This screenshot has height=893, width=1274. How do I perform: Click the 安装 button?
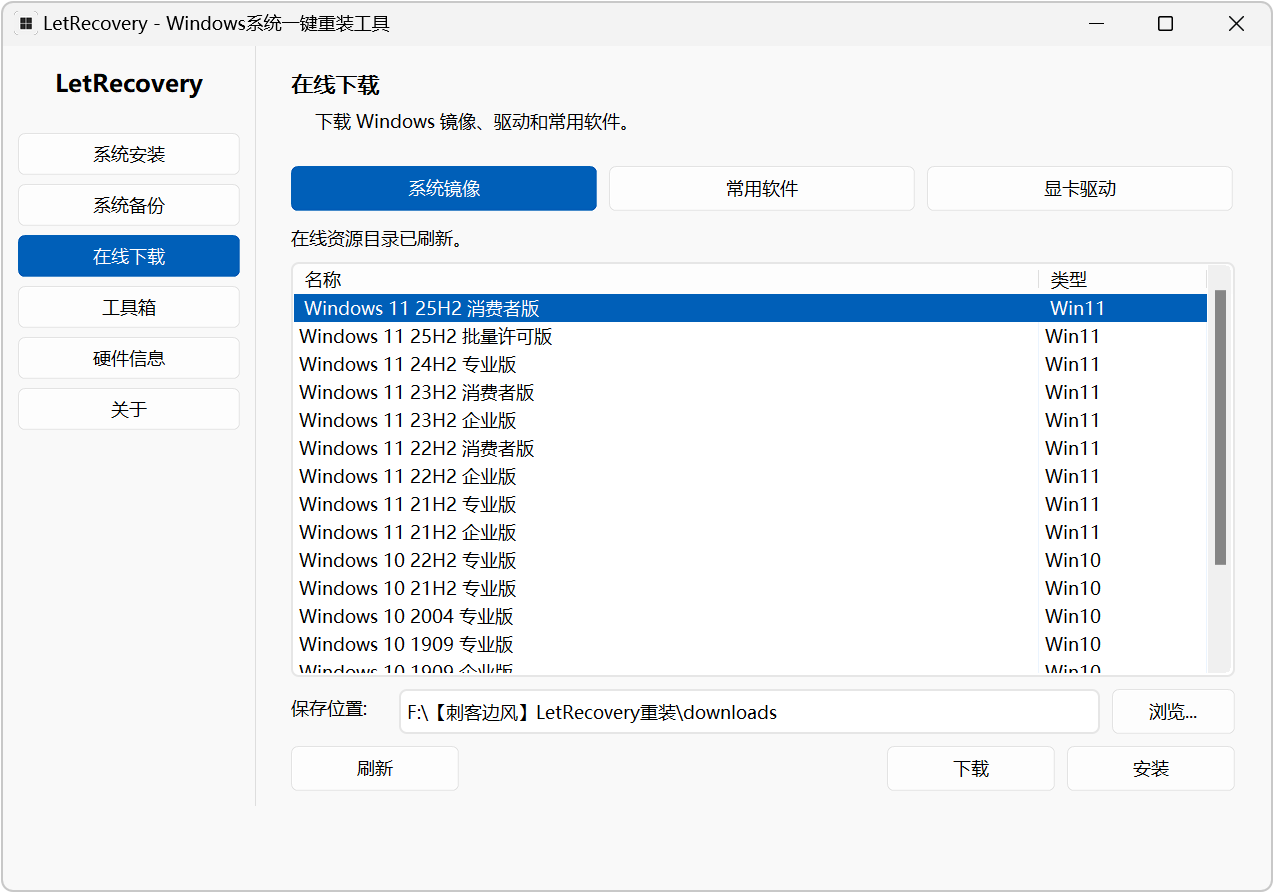coord(1151,768)
